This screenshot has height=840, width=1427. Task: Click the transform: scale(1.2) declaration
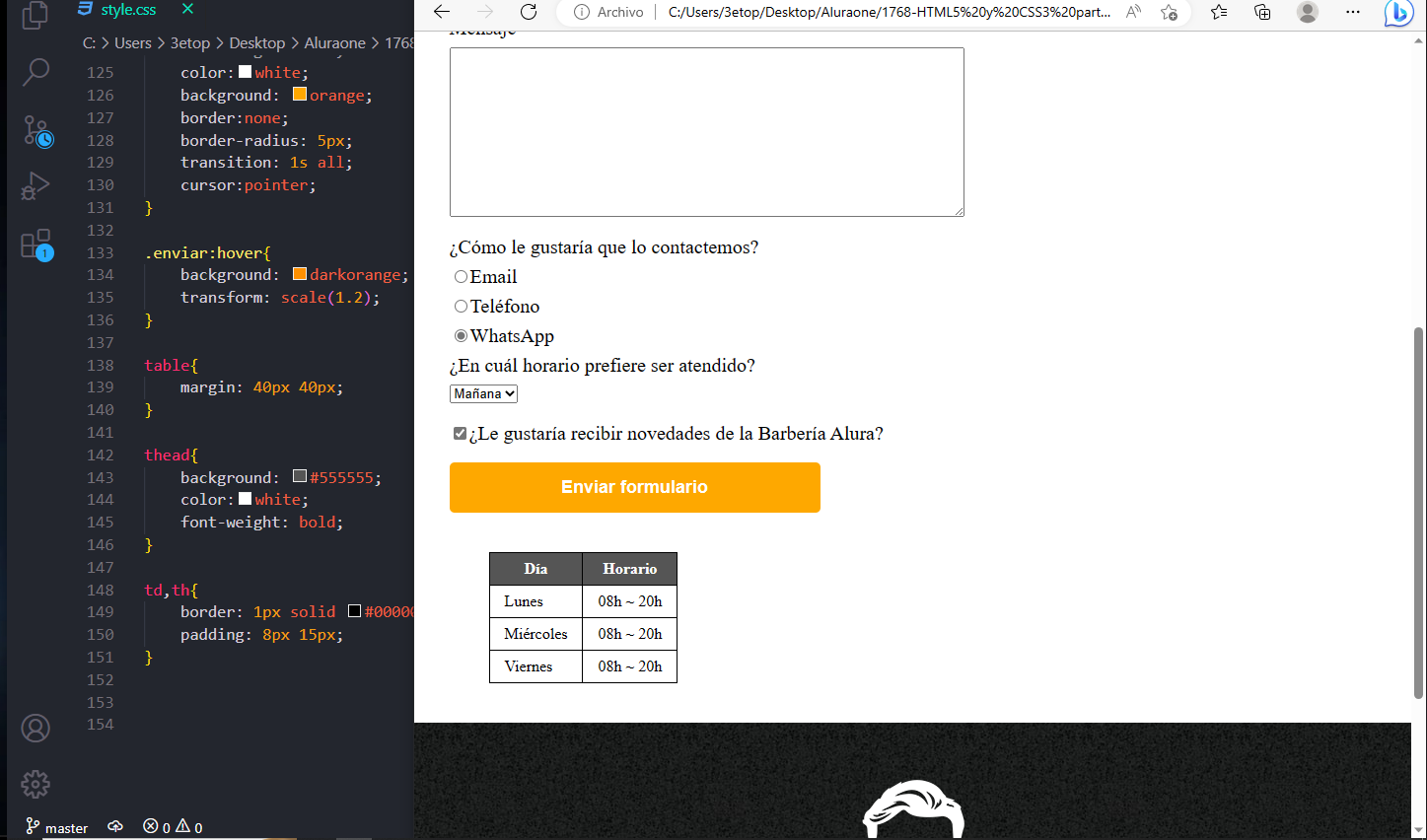pos(280,297)
